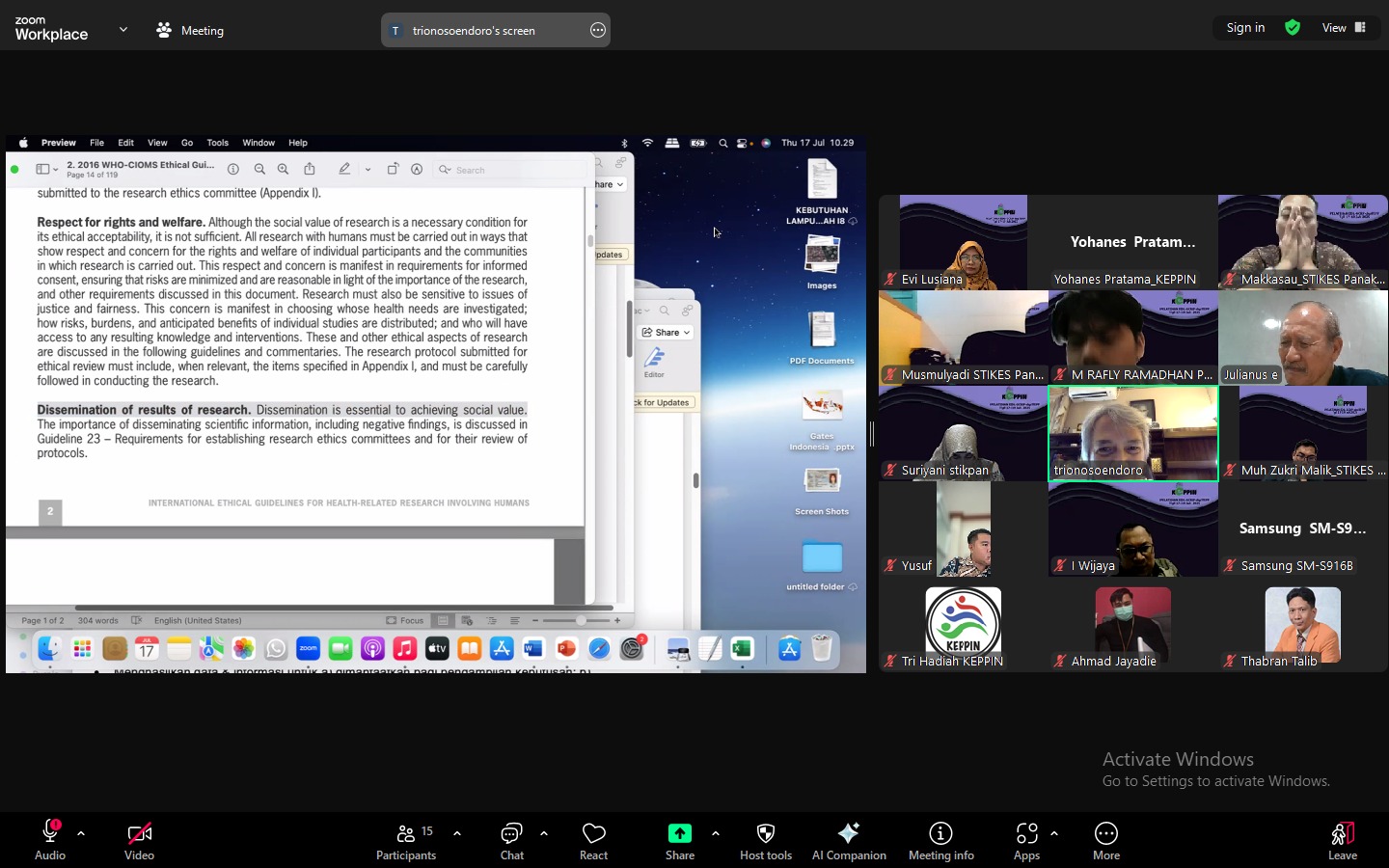Launch AI Companion
Viewport: 1389px width, 868px height.
(849, 840)
